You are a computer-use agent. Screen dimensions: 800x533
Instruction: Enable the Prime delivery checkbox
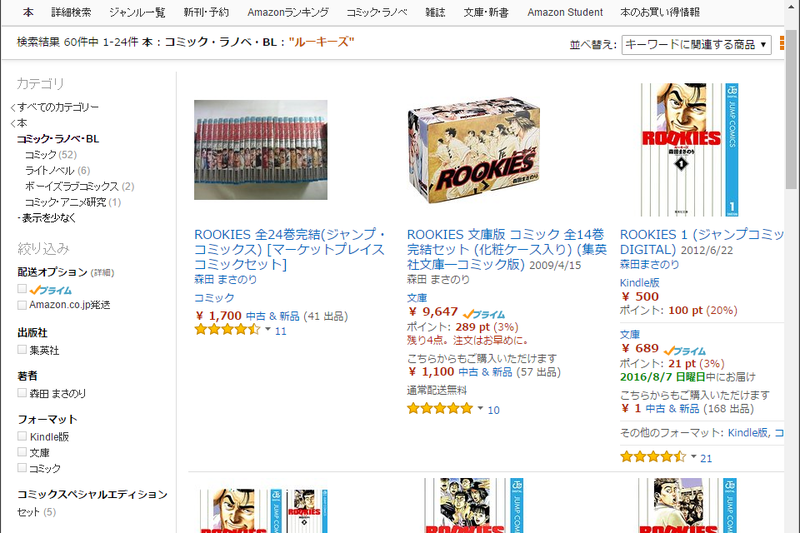[x=22, y=289]
